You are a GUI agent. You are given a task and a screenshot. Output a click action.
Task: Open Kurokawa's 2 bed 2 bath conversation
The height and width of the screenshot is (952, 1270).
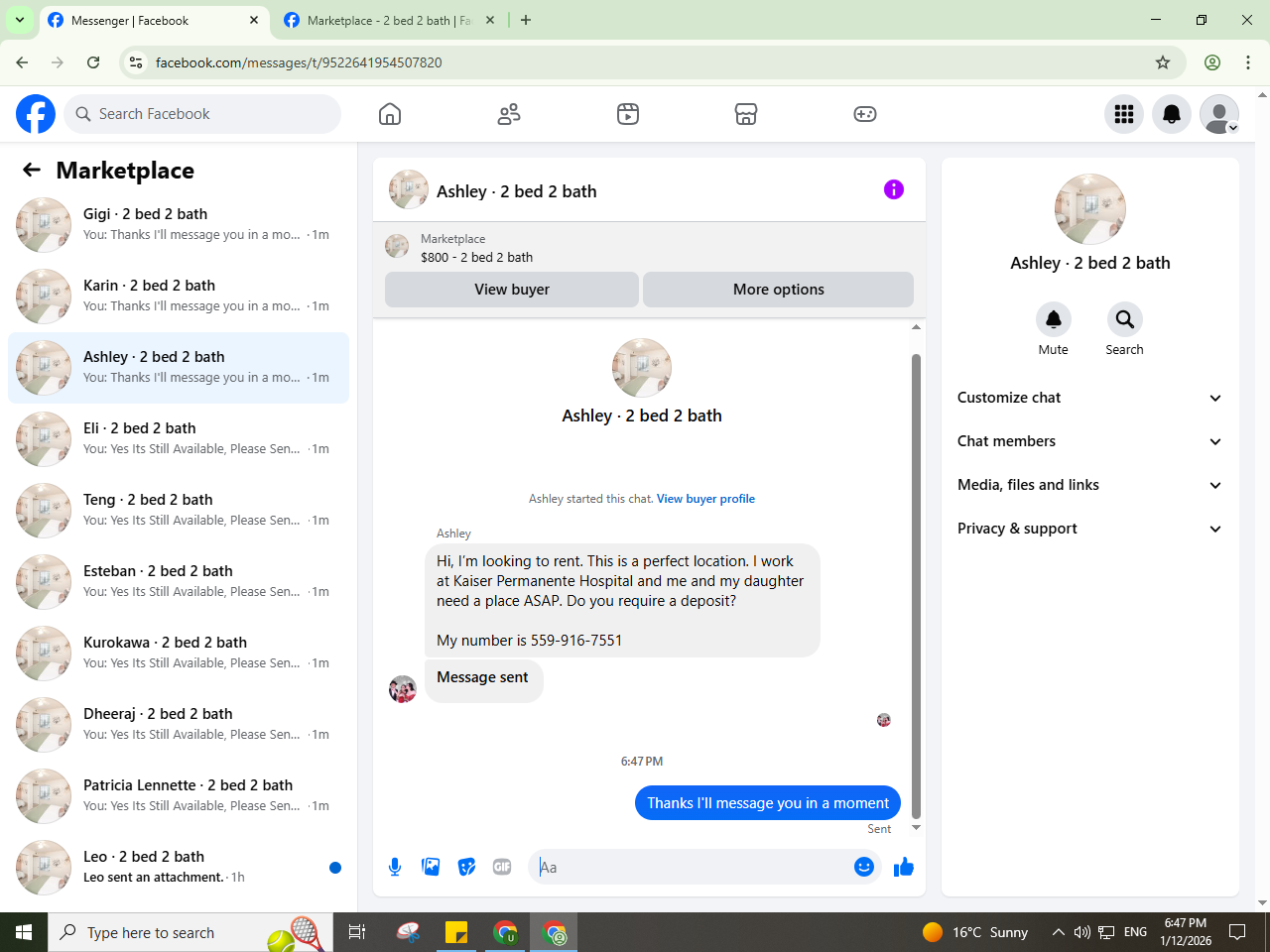tap(179, 654)
